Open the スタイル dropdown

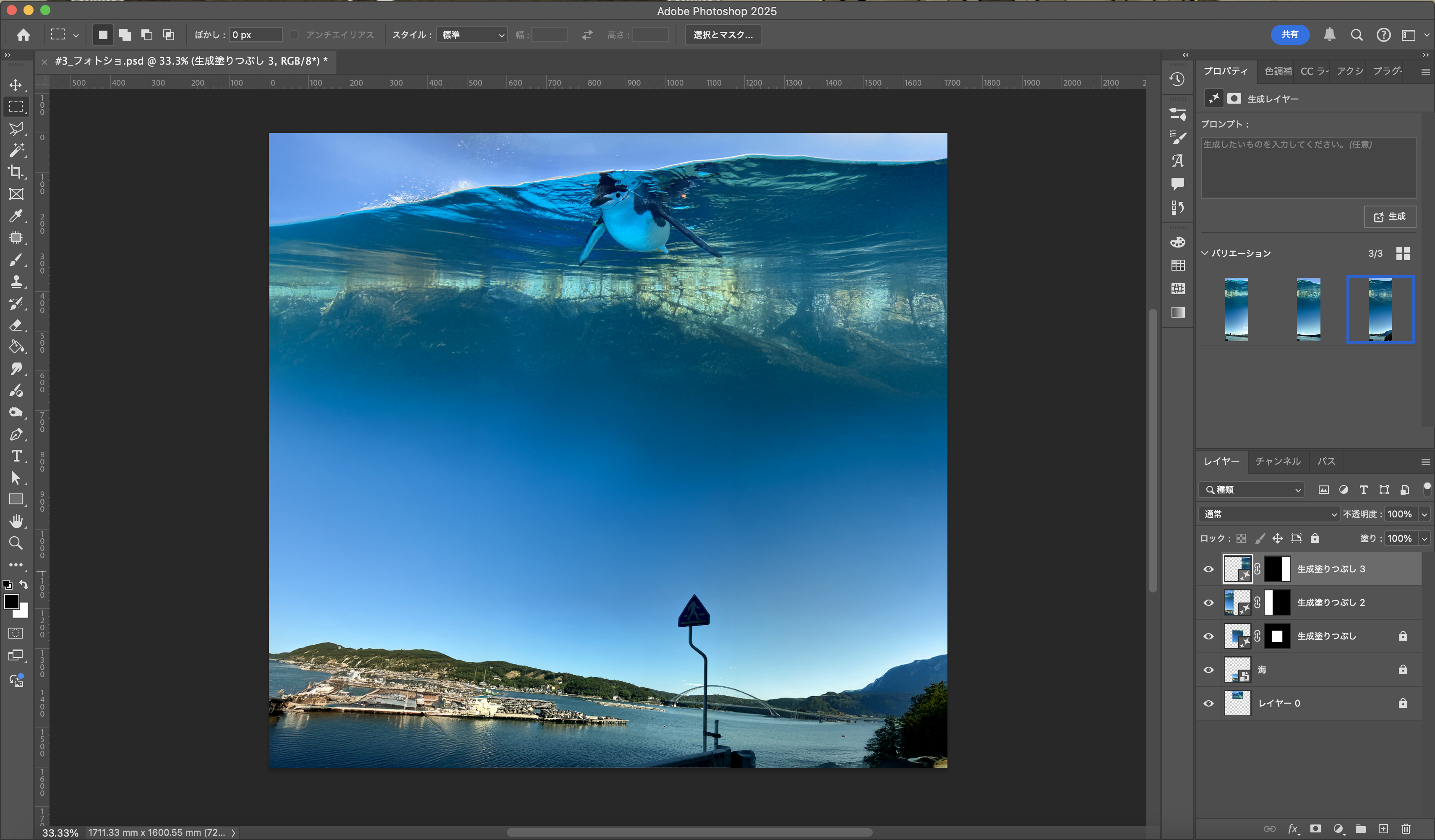click(472, 35)
